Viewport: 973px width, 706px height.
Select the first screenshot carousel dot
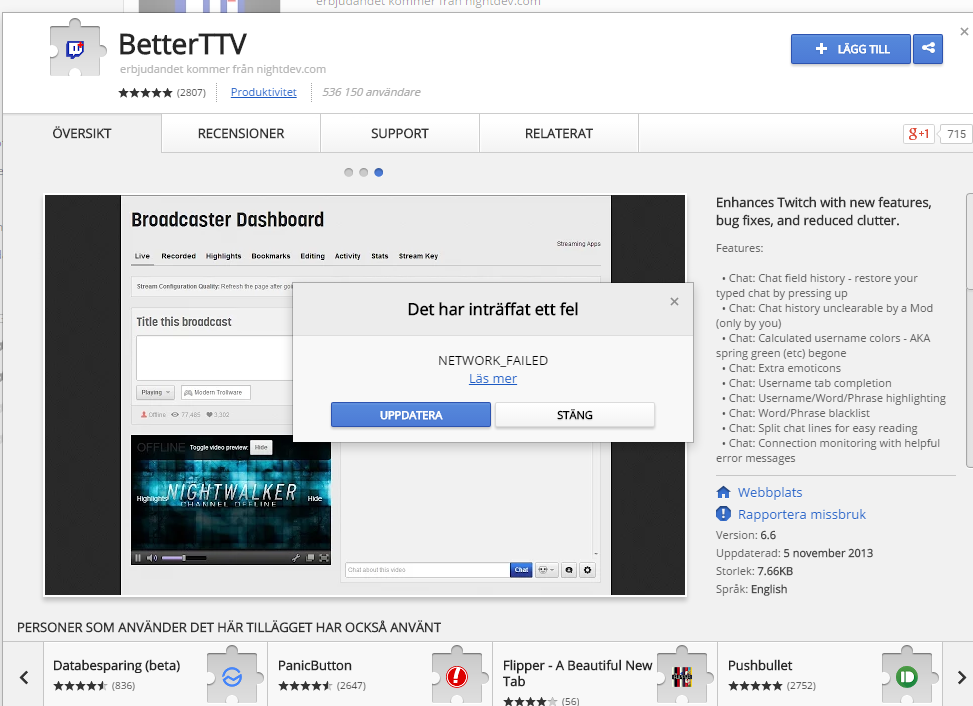[349, 172]
